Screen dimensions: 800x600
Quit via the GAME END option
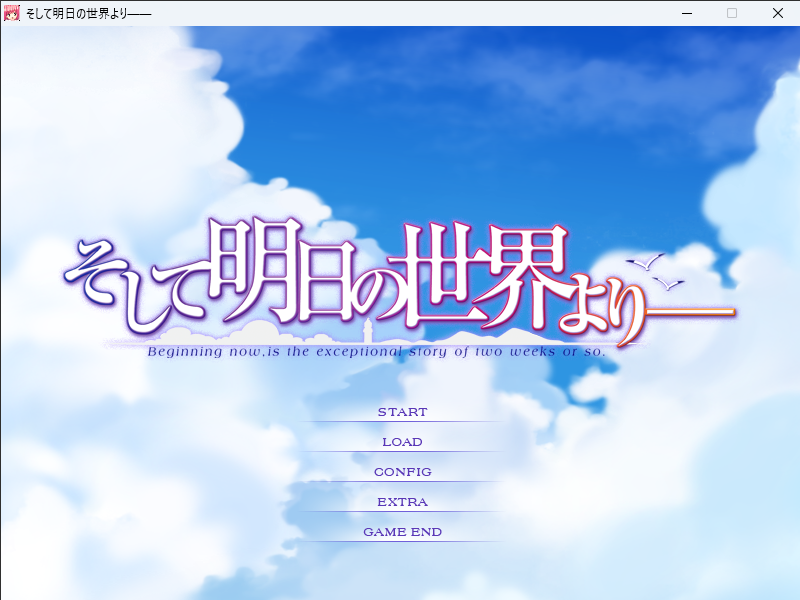pyautogui.click(x=403, y=532)
